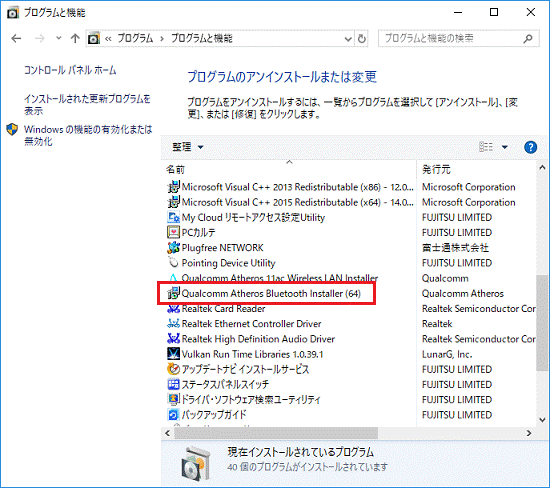
Task: Select the バックアップガイド icon
Action: pos(173,415)
